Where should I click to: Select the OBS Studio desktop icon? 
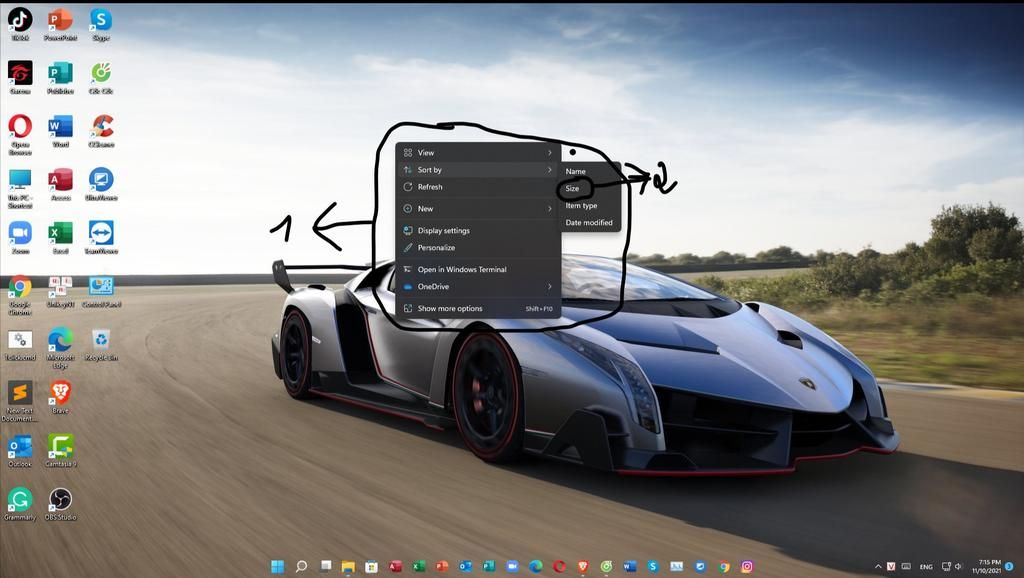click(x=60, y=504)
